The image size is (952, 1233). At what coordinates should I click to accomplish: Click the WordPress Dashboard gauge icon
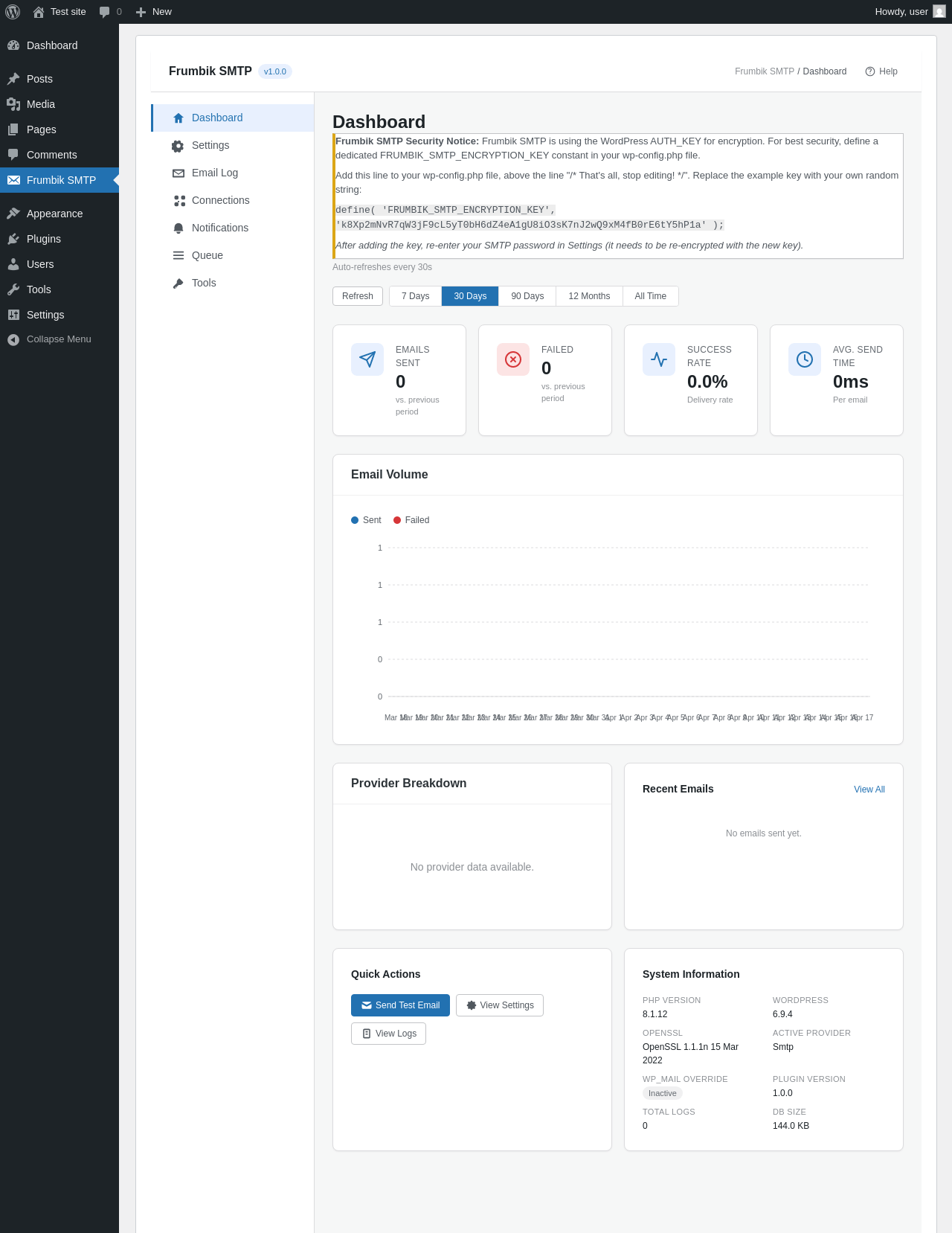[x=13, y=45]
